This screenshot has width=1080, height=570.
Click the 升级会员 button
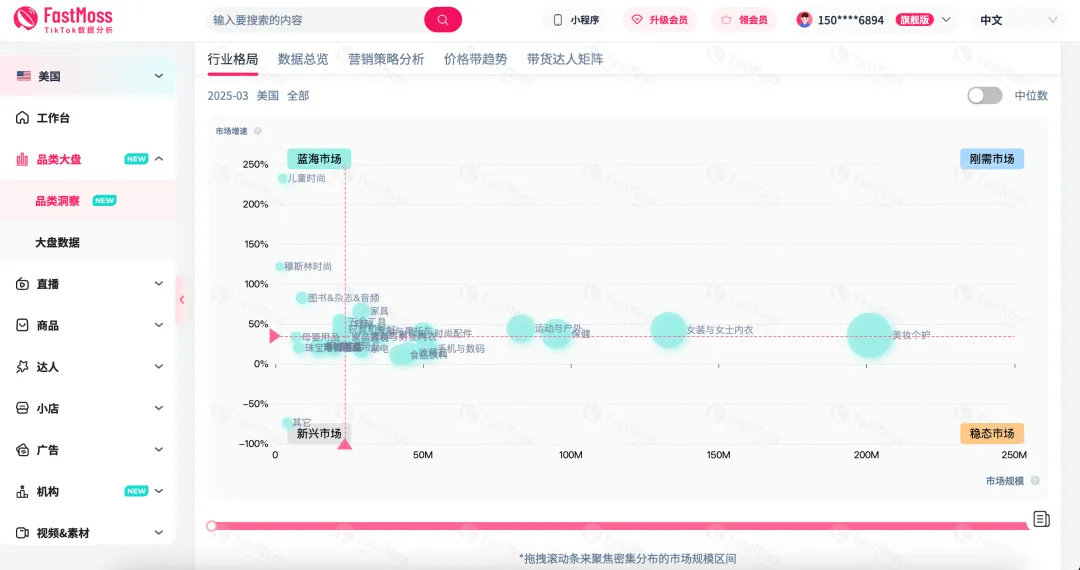coord(660,20)
